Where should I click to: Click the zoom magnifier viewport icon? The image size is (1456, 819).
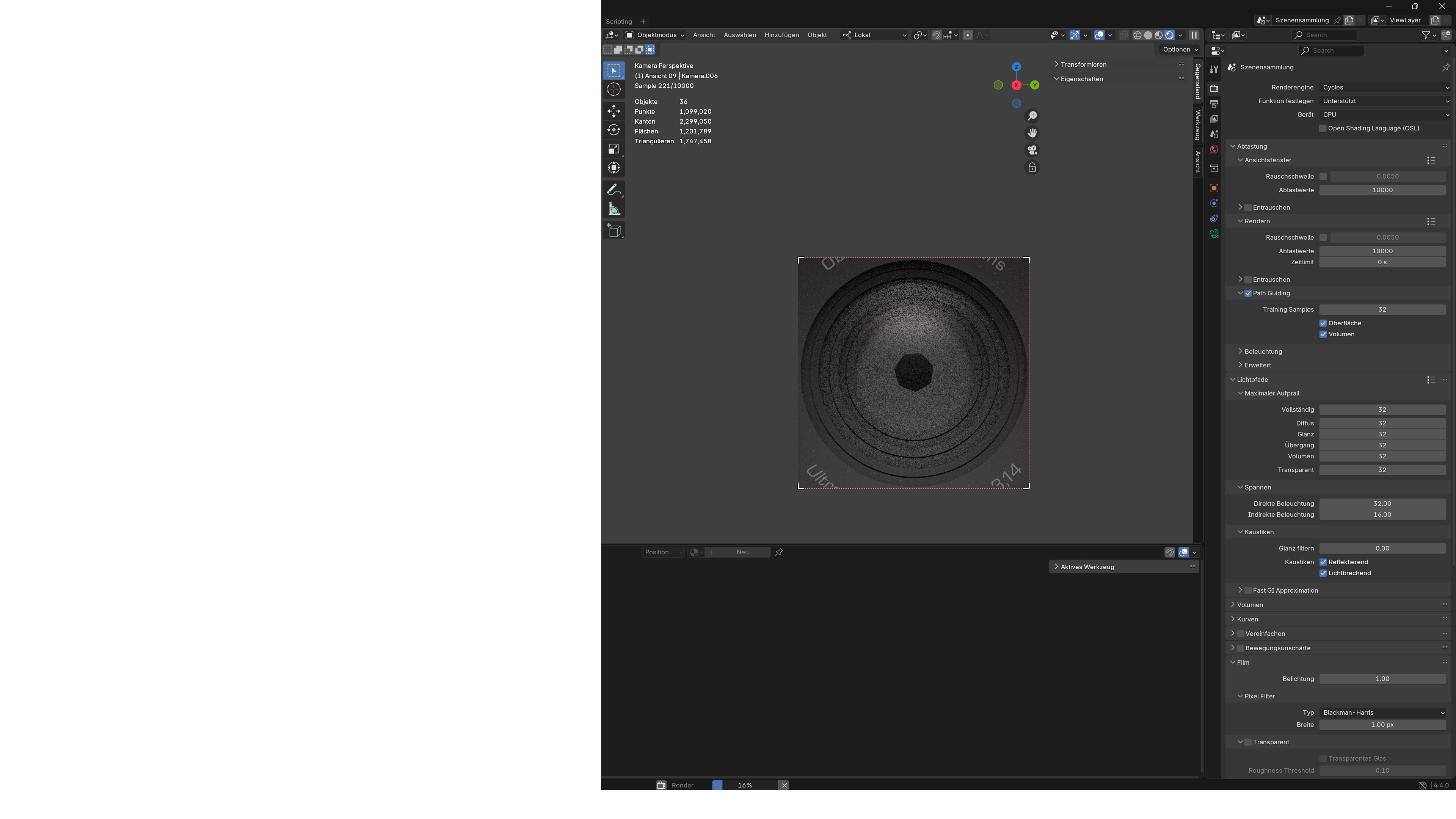[1032, 116]
